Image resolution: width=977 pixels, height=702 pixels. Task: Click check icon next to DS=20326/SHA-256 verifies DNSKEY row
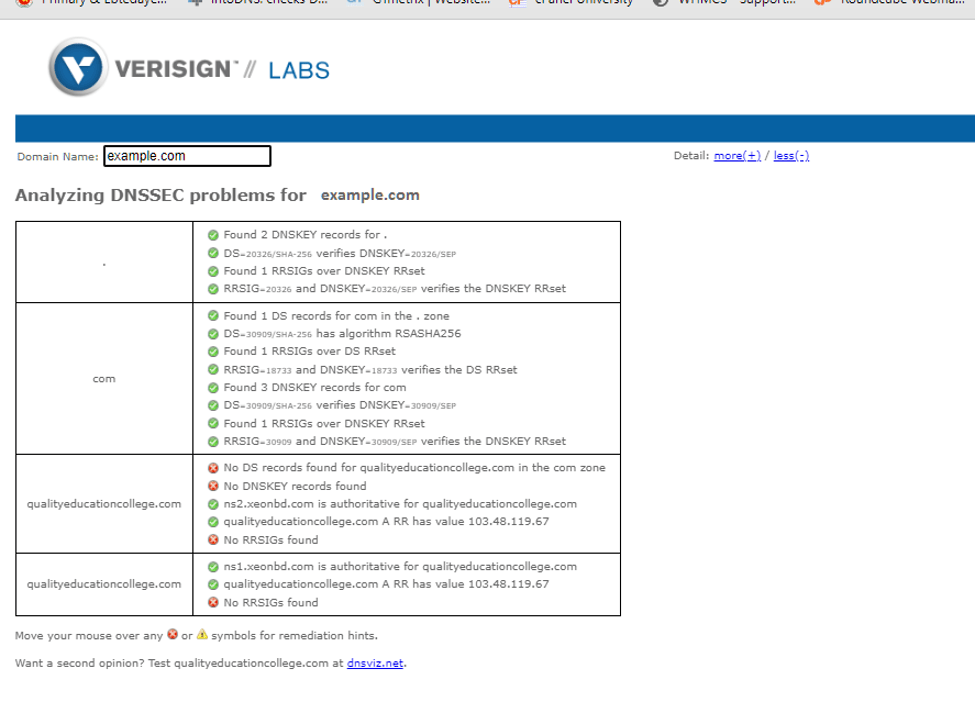213,254
